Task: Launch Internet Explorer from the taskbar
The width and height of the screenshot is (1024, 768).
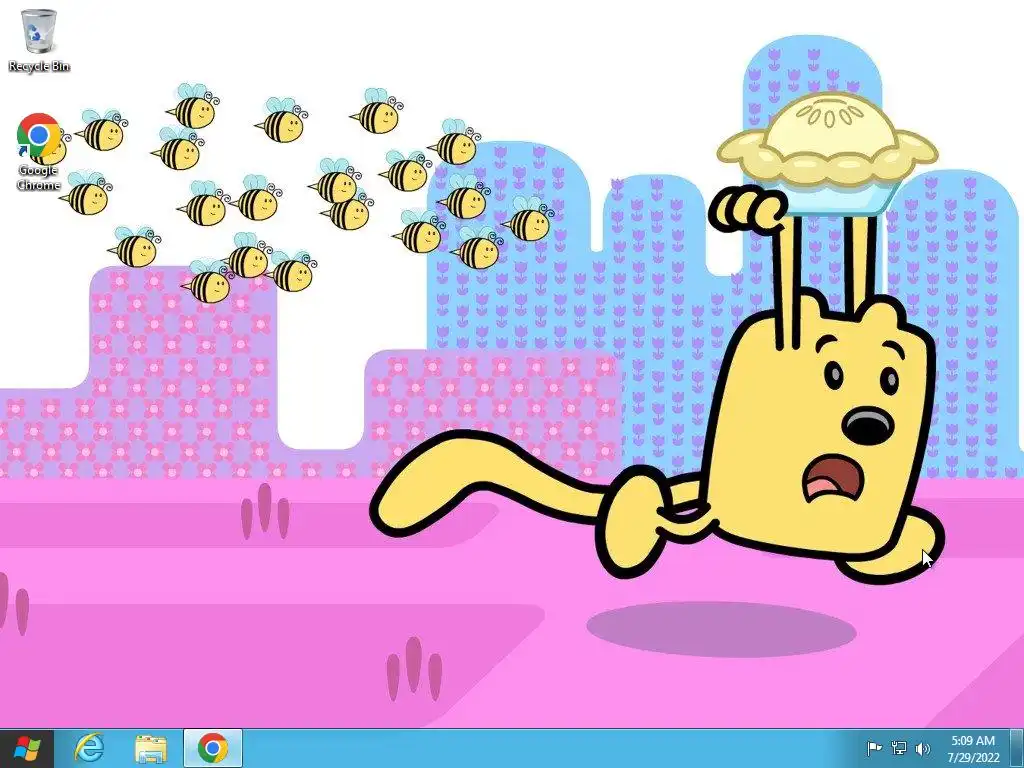Action: click(x=89, y=748)
